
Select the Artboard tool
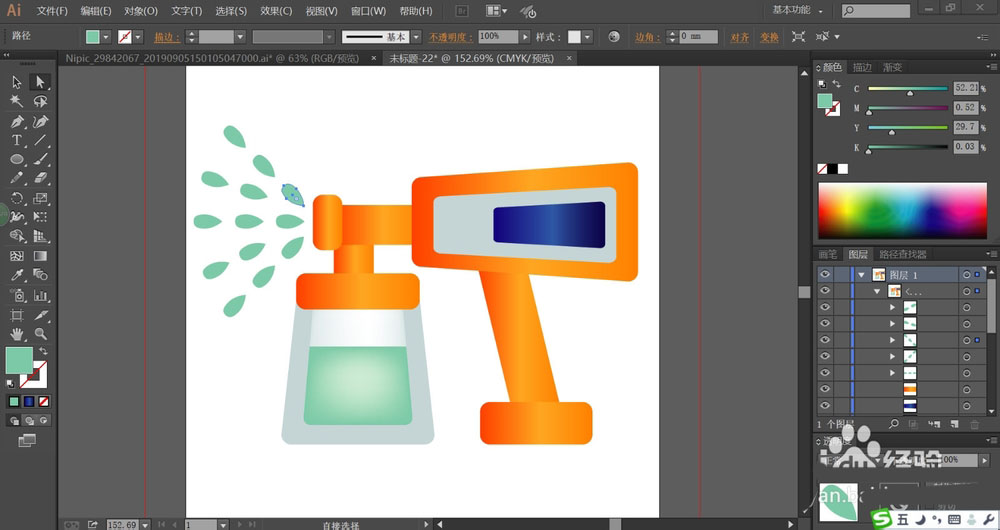(17, 315)
